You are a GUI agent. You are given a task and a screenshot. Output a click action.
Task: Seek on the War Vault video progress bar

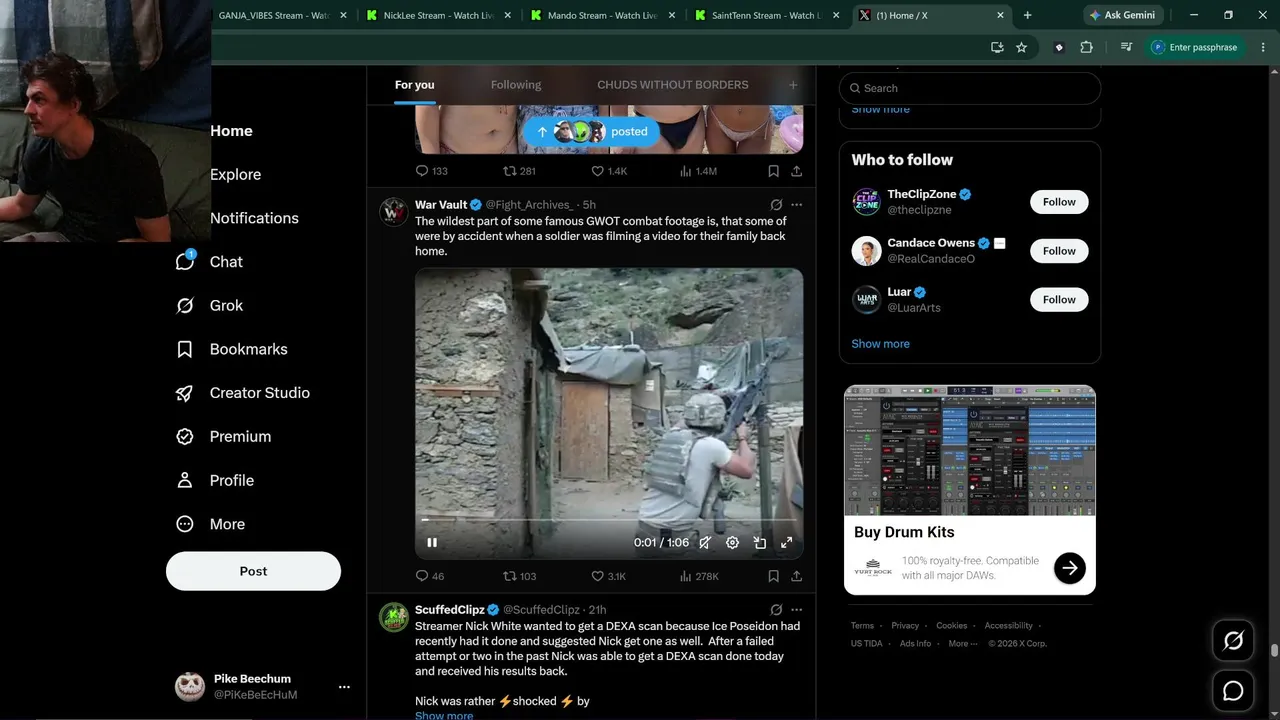tap(608, 520)
